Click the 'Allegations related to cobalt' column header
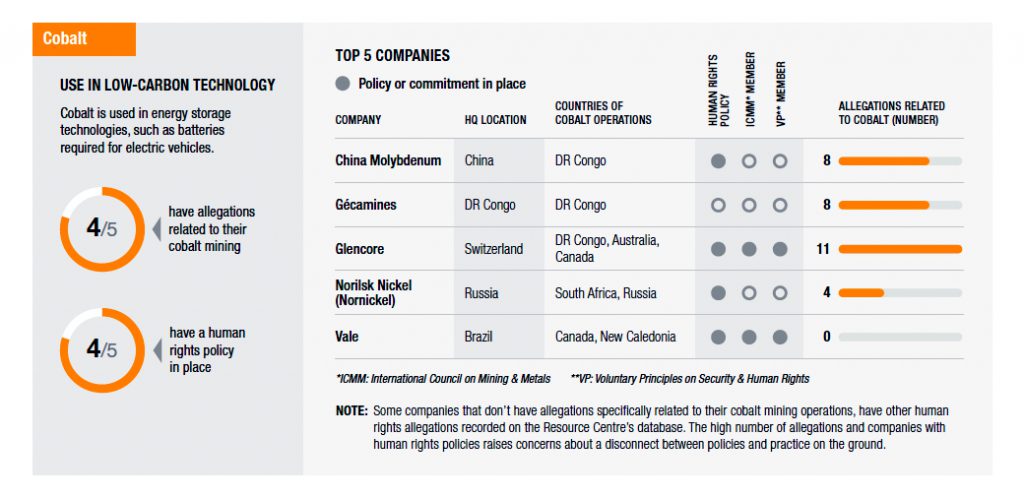Viewport: 1024px width, 498px height. tap(891, 113)
